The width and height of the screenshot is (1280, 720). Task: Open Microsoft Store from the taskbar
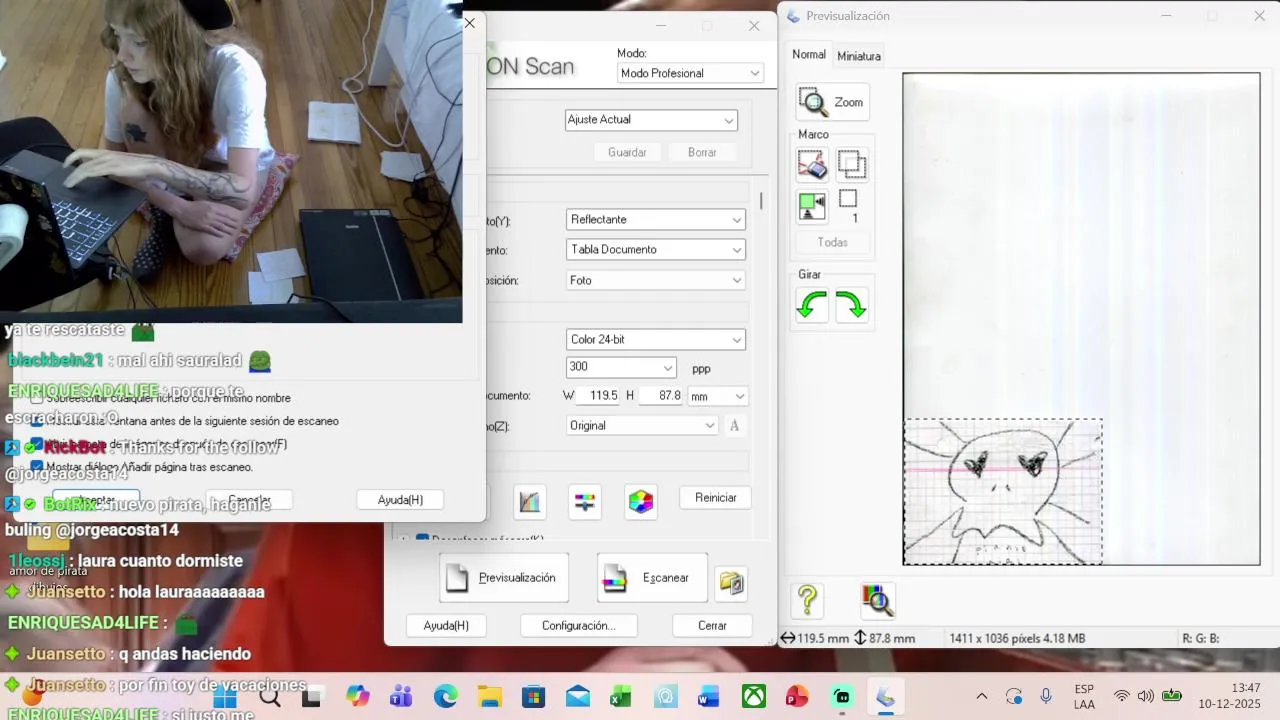click(x=533, y=696)
